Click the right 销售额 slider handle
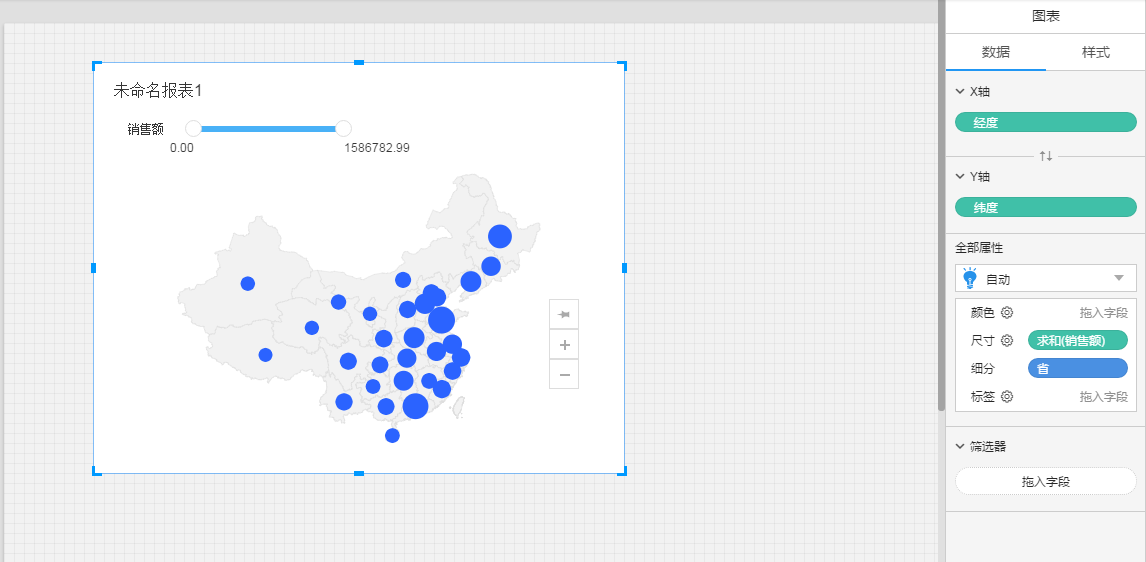Image resolution: width=1146 pixels, height=562 pixels. point(343,129)
